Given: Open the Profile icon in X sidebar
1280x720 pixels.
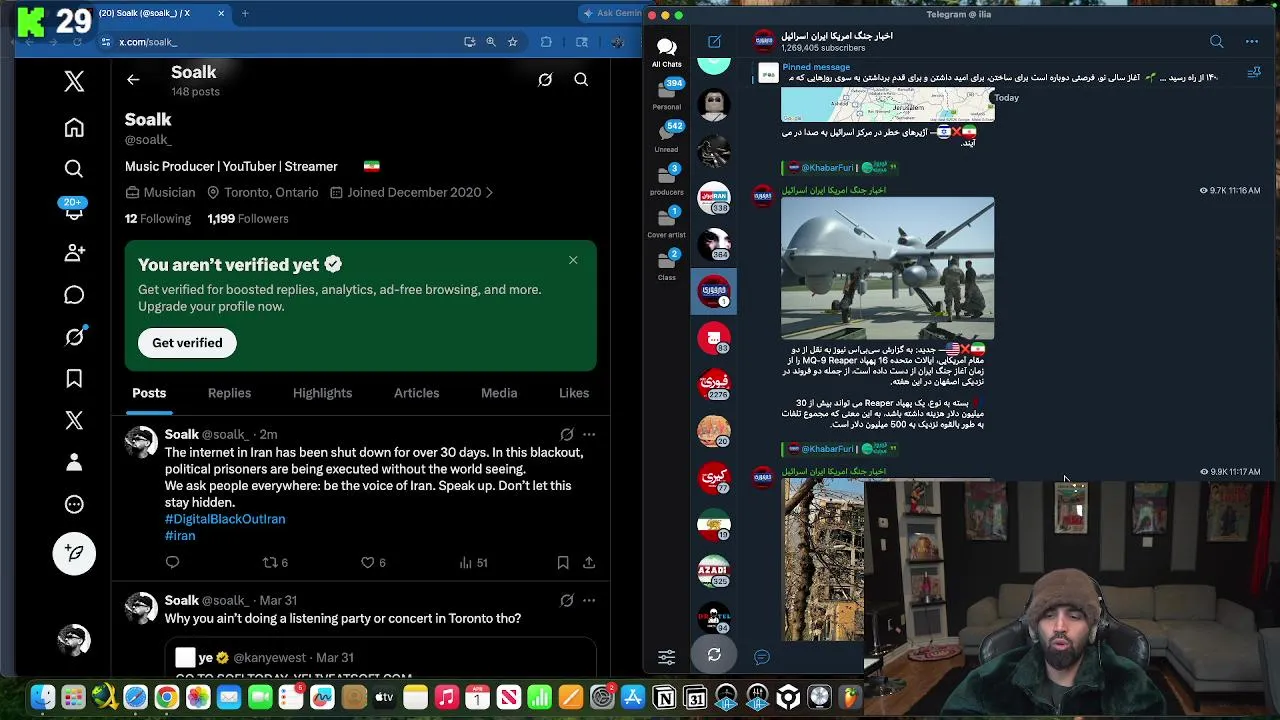Looking at the screenshot, I should click(74, 462).
